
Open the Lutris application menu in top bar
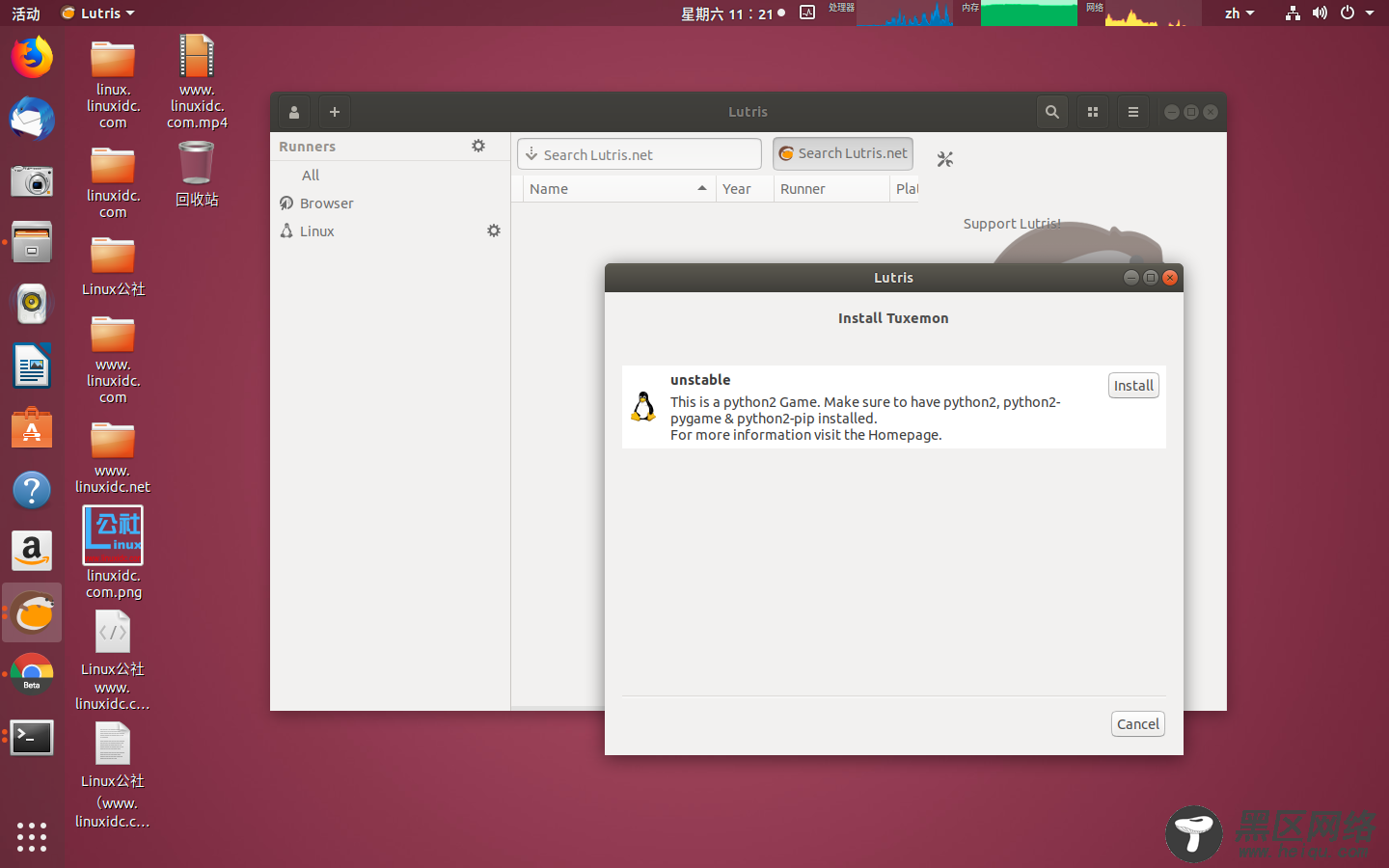click(x=97, y=14)
